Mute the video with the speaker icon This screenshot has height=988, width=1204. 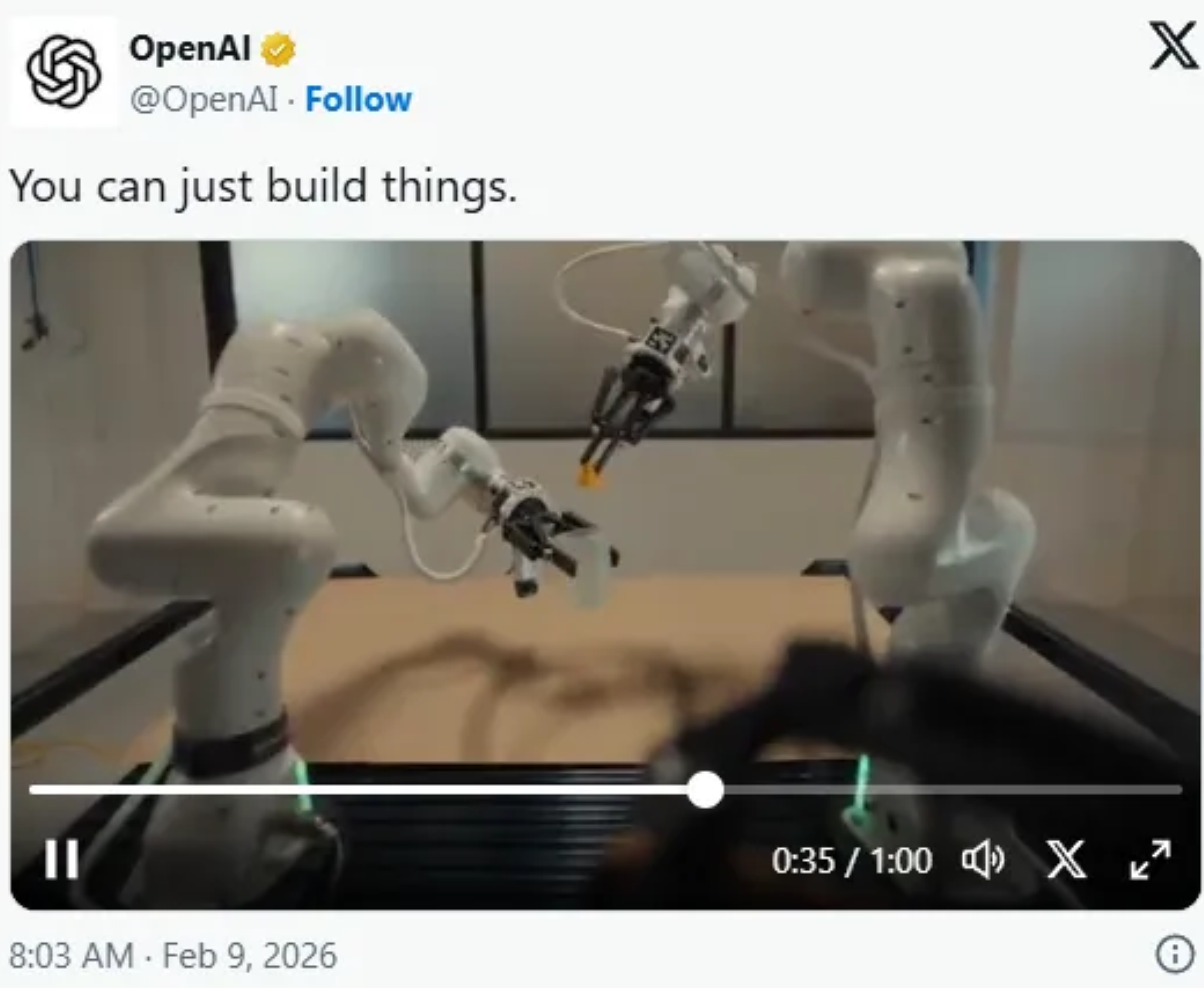(982, 859)
